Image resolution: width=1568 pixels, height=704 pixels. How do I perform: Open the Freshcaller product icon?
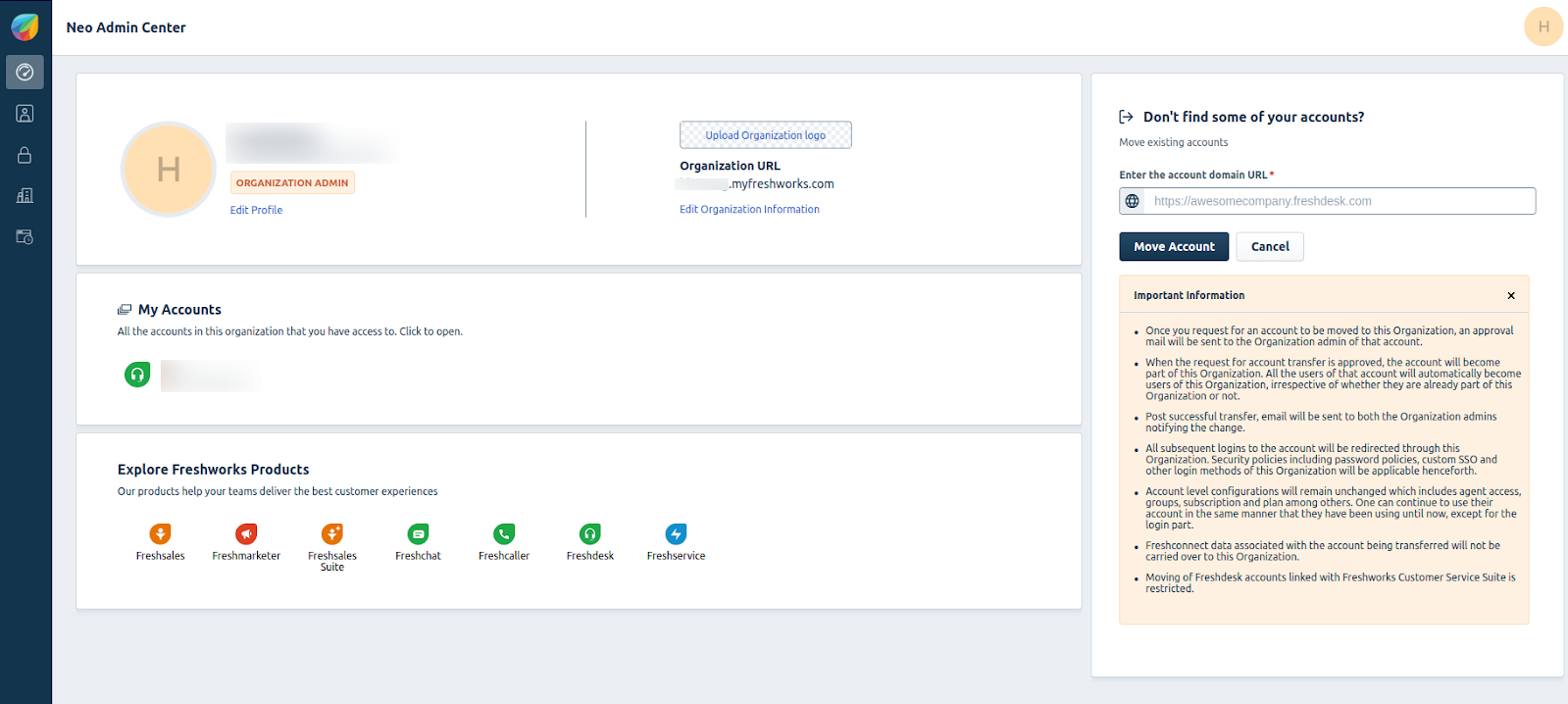pyautogui.click(x=504, y=533)
